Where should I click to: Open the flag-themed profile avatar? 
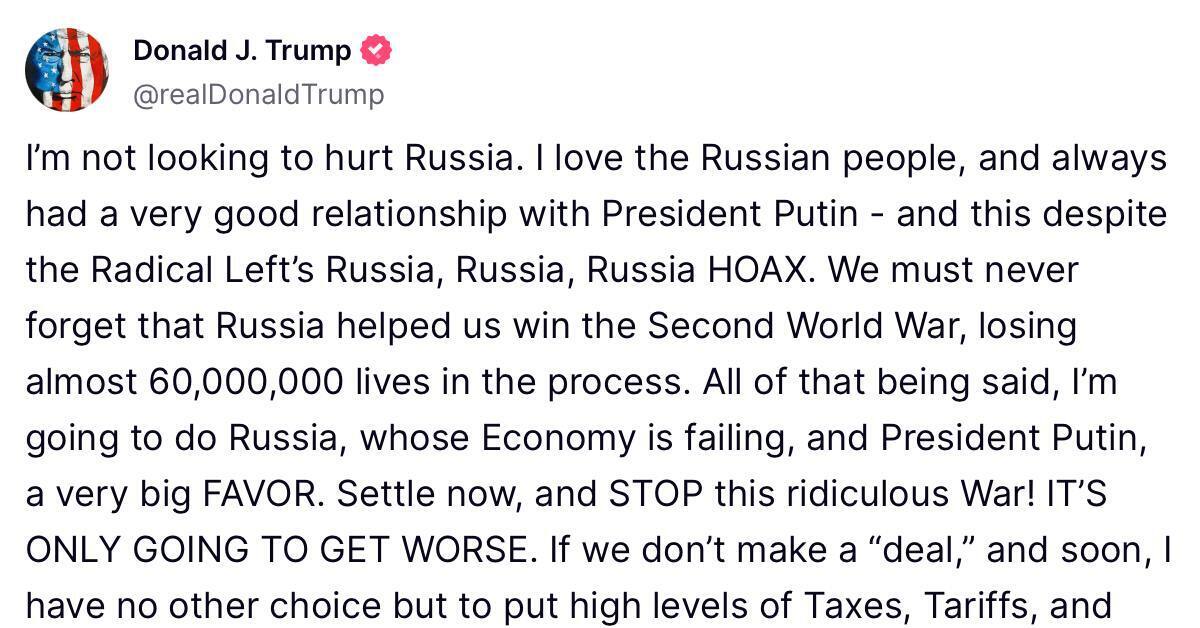67,70
